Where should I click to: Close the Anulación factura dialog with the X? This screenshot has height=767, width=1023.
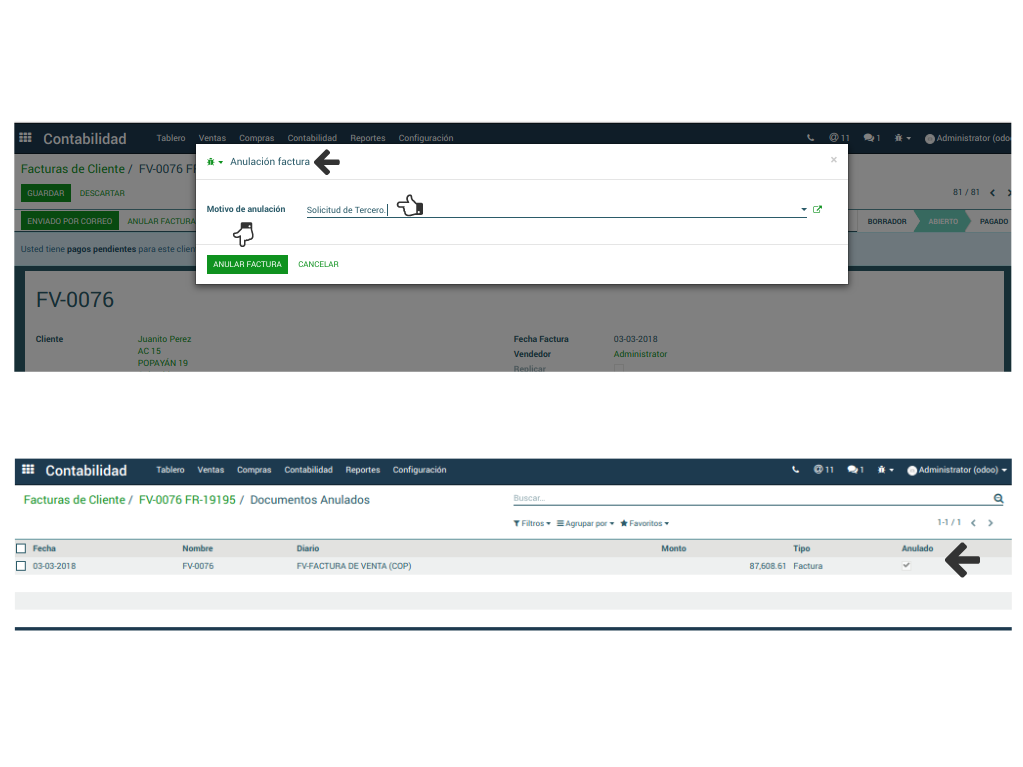tap(834, 160)
